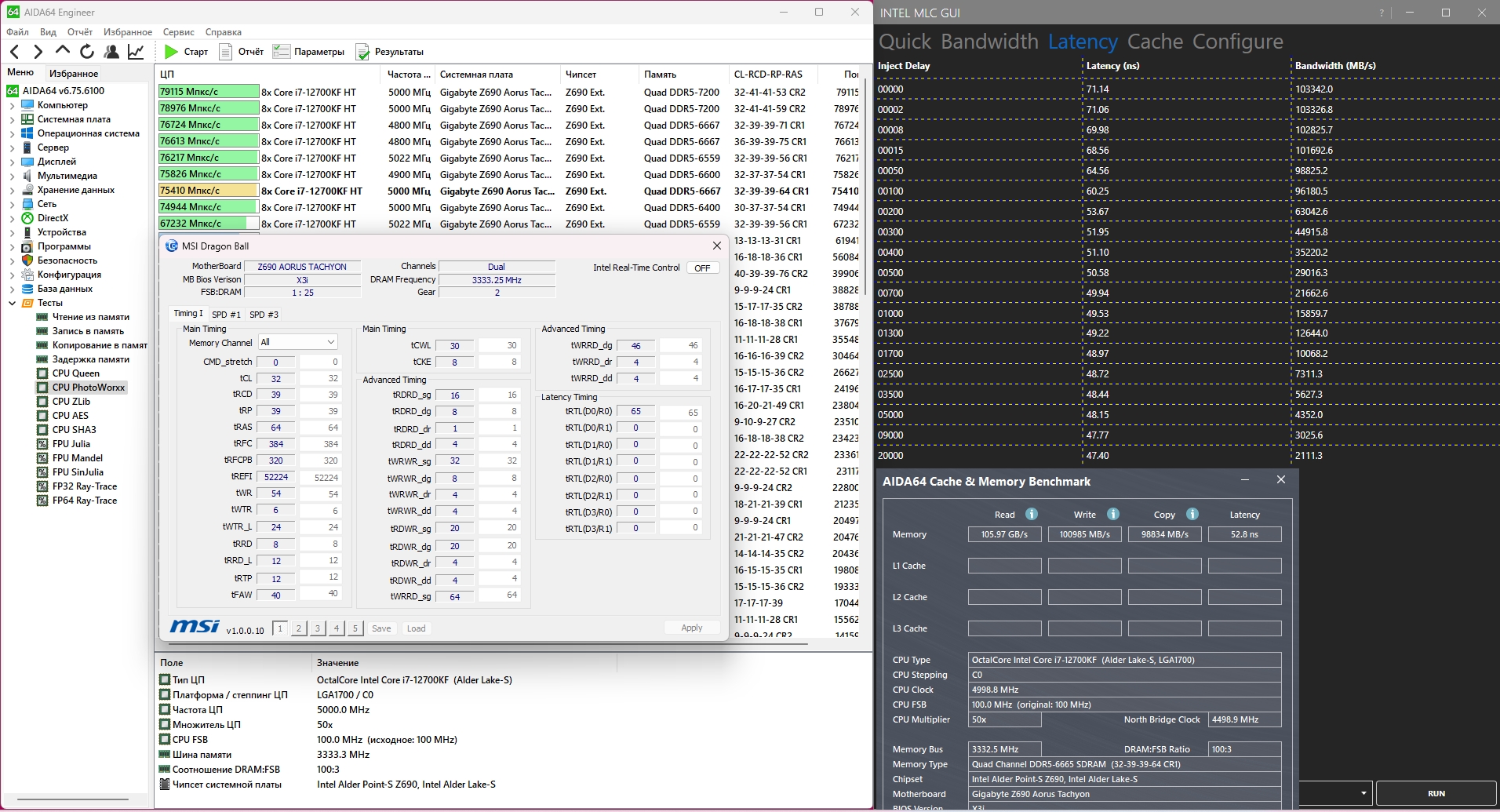Switch to the Cache tab in MLC GUI
The image size is (1500, 812).
click(1155, 42)
